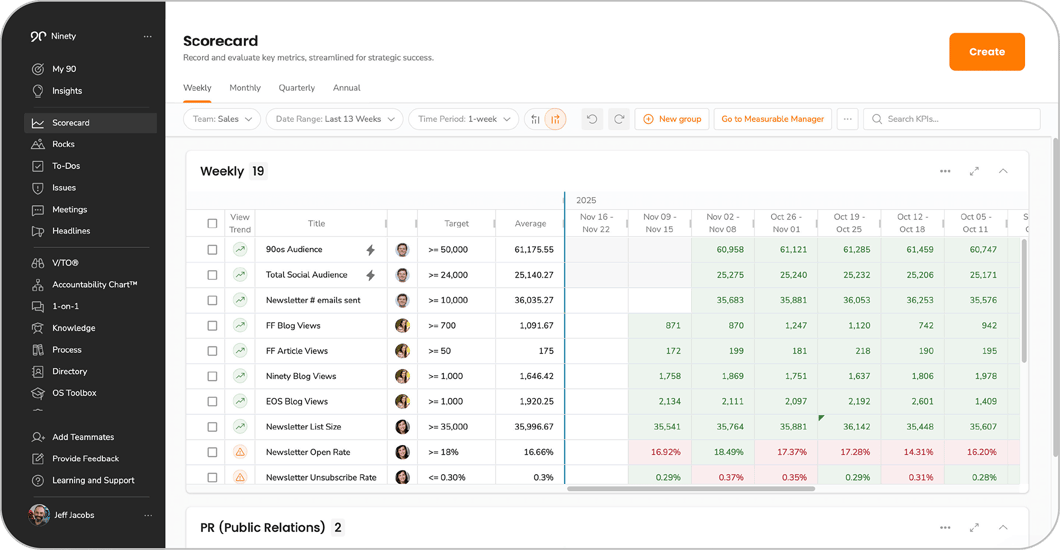Viewport: 1060px width, 550px height.
Task: Switch to the Monthly tab
Action: 245,88
